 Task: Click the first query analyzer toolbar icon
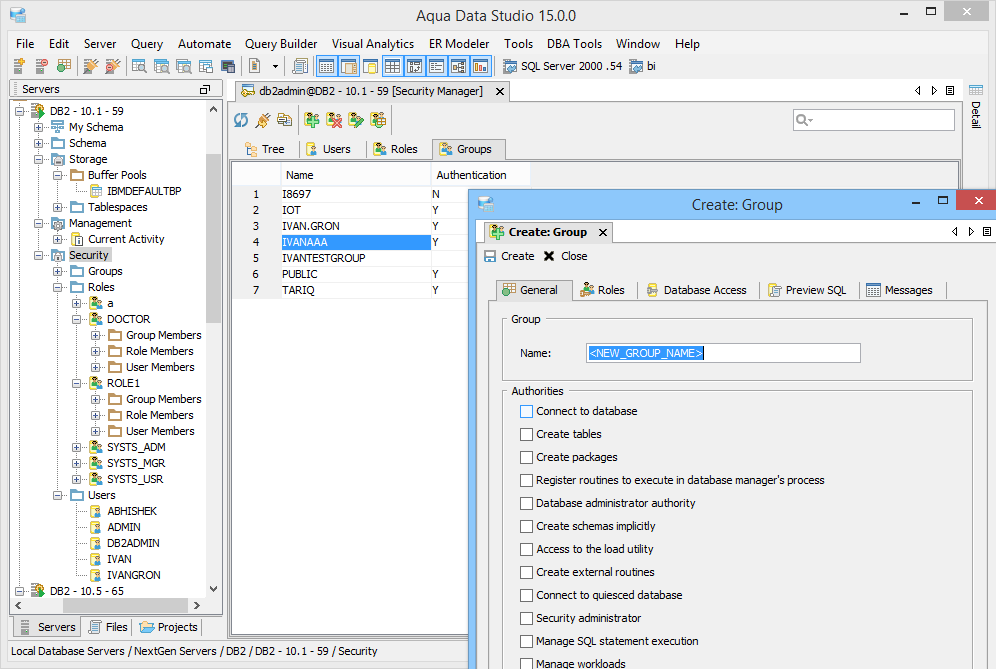139,65
